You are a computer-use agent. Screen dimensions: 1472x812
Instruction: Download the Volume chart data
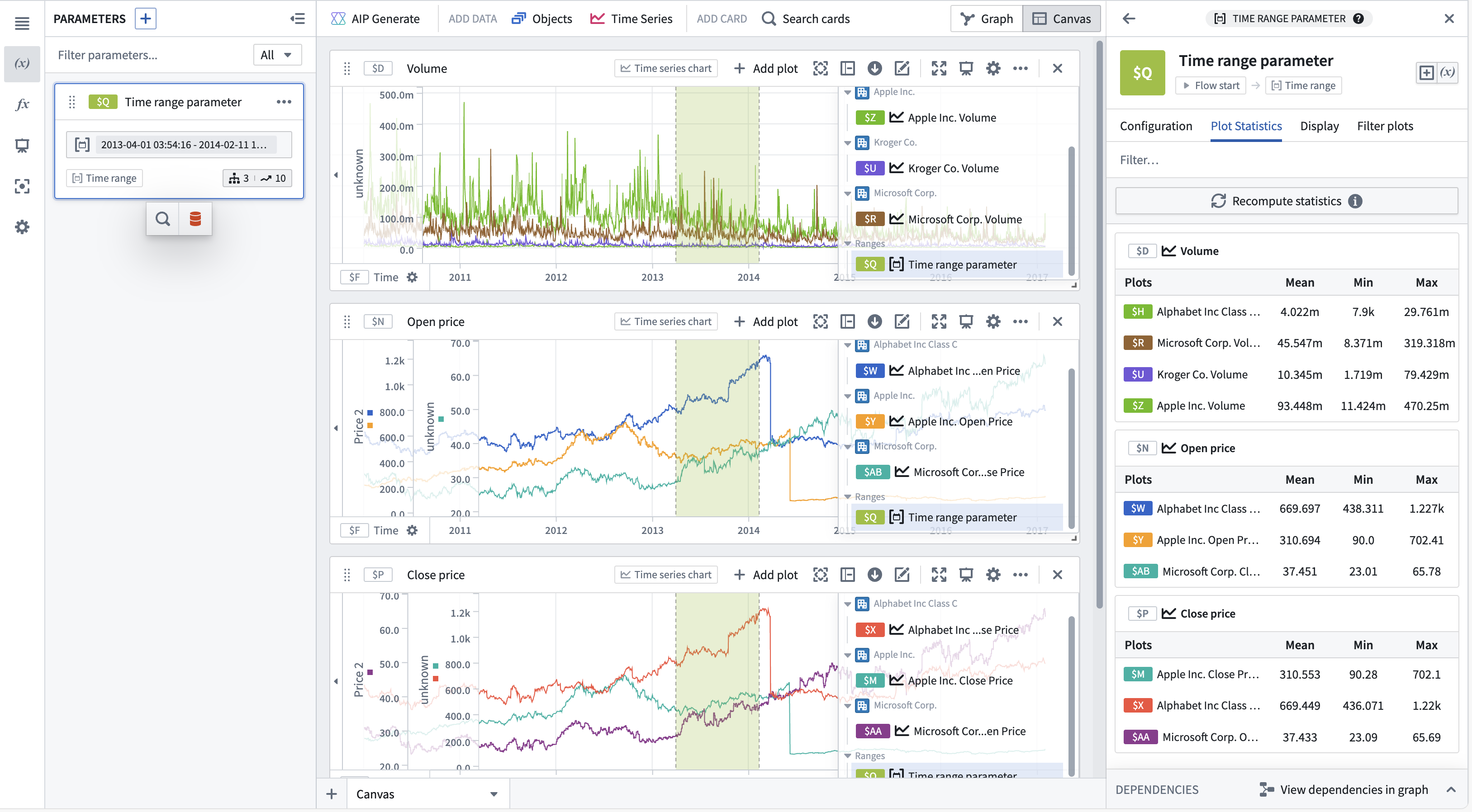click(x=874, y=69)
